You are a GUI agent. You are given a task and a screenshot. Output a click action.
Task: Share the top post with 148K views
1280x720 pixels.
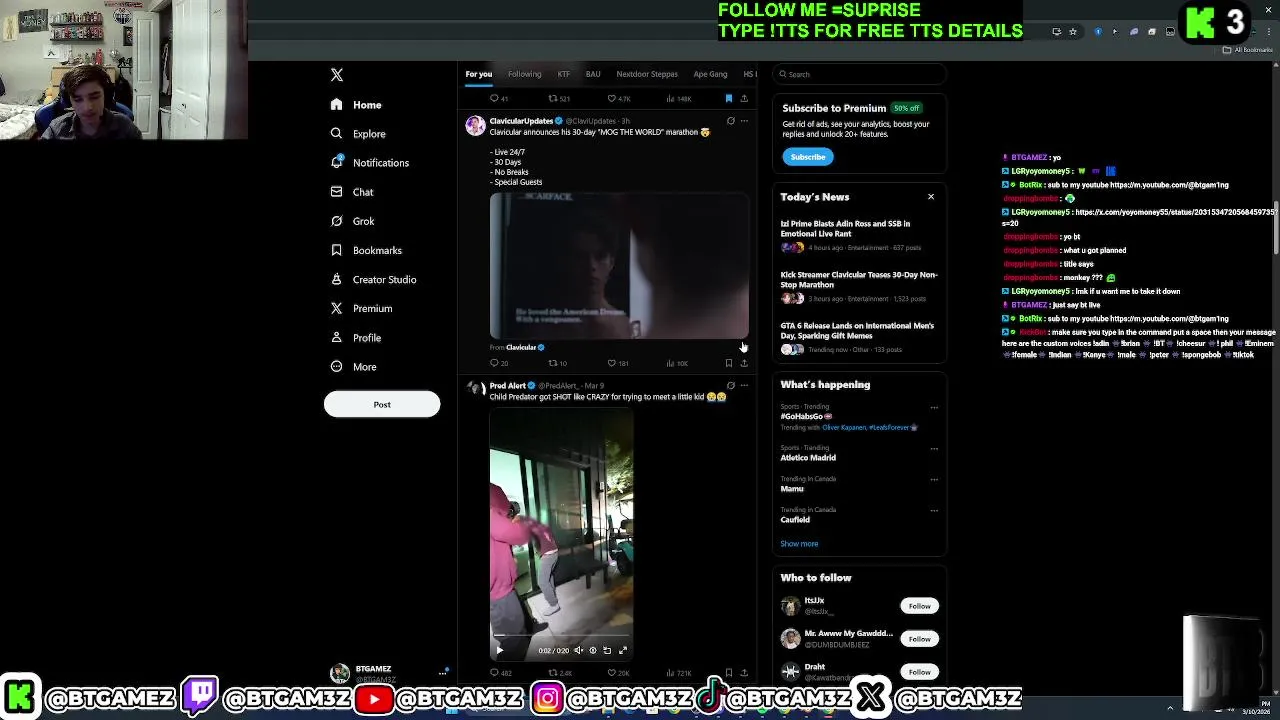tap(743, 98)
